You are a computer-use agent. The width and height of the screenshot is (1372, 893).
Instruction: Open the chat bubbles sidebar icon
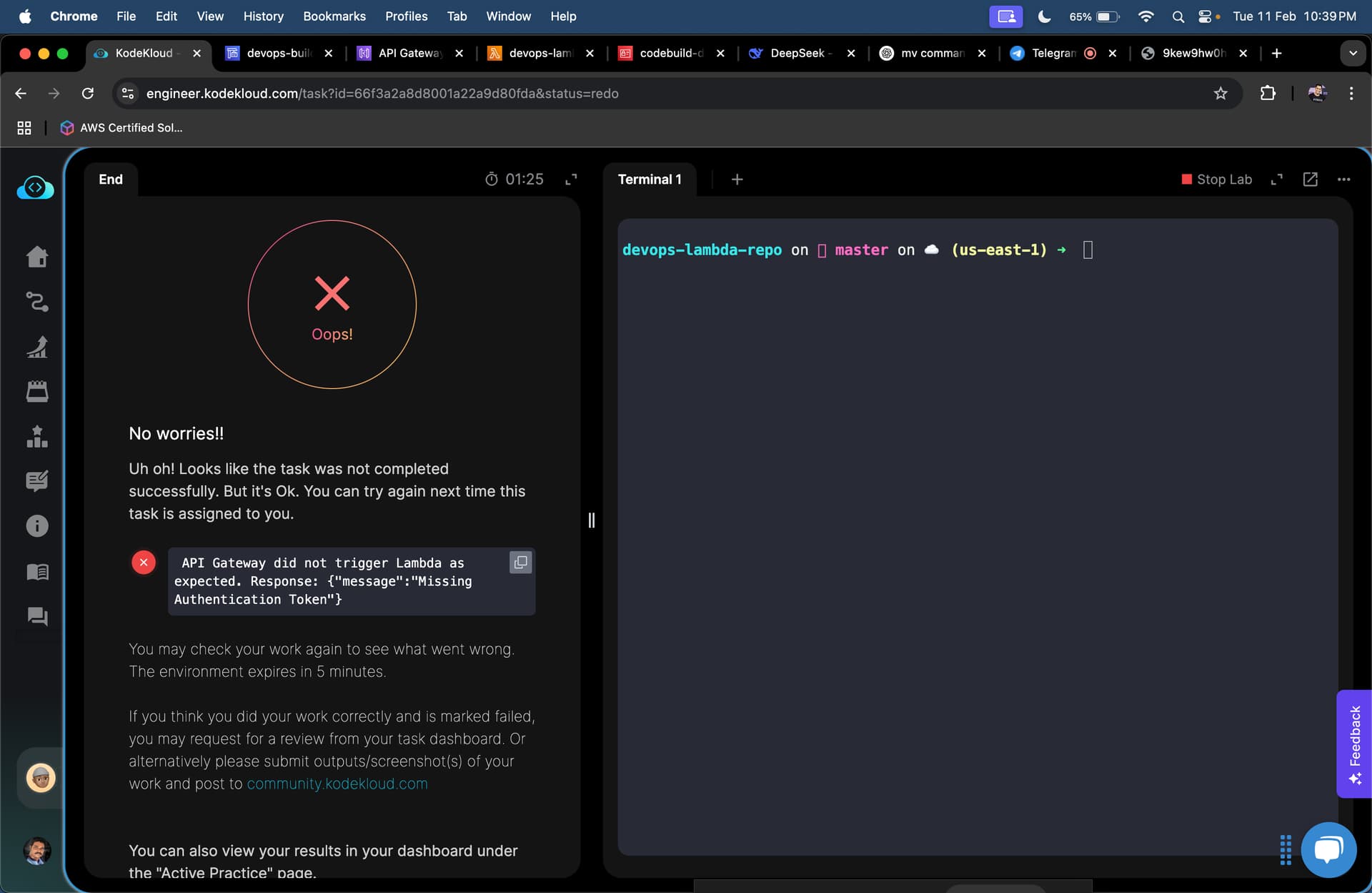point(37,616)
